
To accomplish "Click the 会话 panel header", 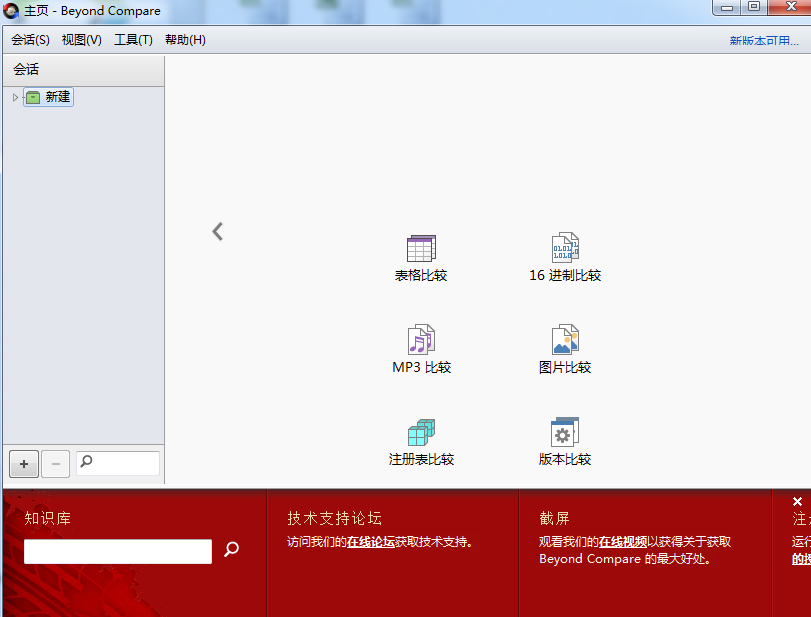I will coord(84,69).
